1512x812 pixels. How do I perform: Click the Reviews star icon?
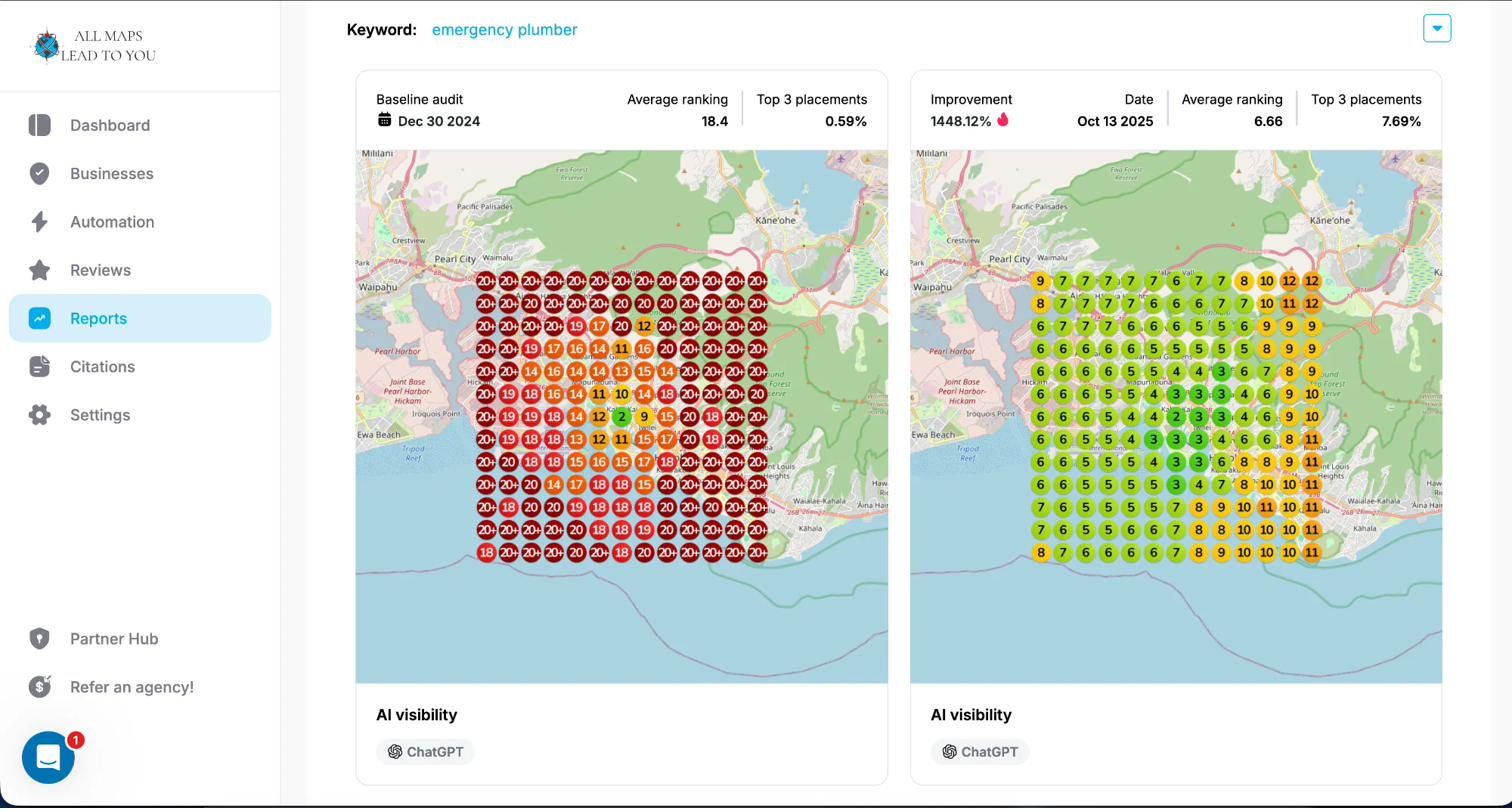coord(40,270)
